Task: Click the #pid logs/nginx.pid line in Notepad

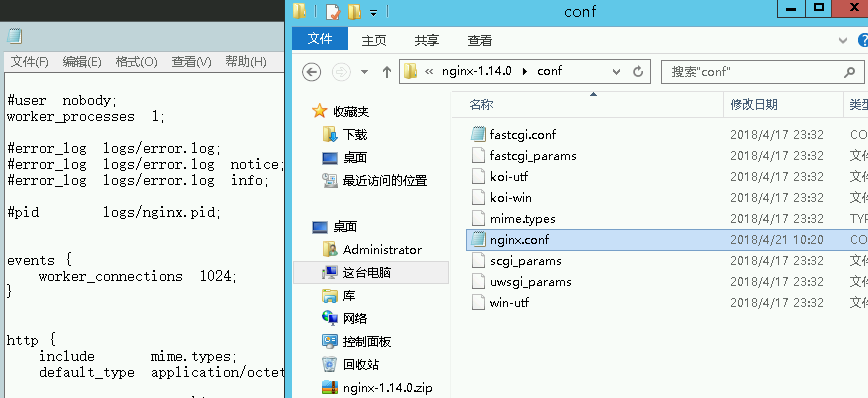Action: pos(114,212)
